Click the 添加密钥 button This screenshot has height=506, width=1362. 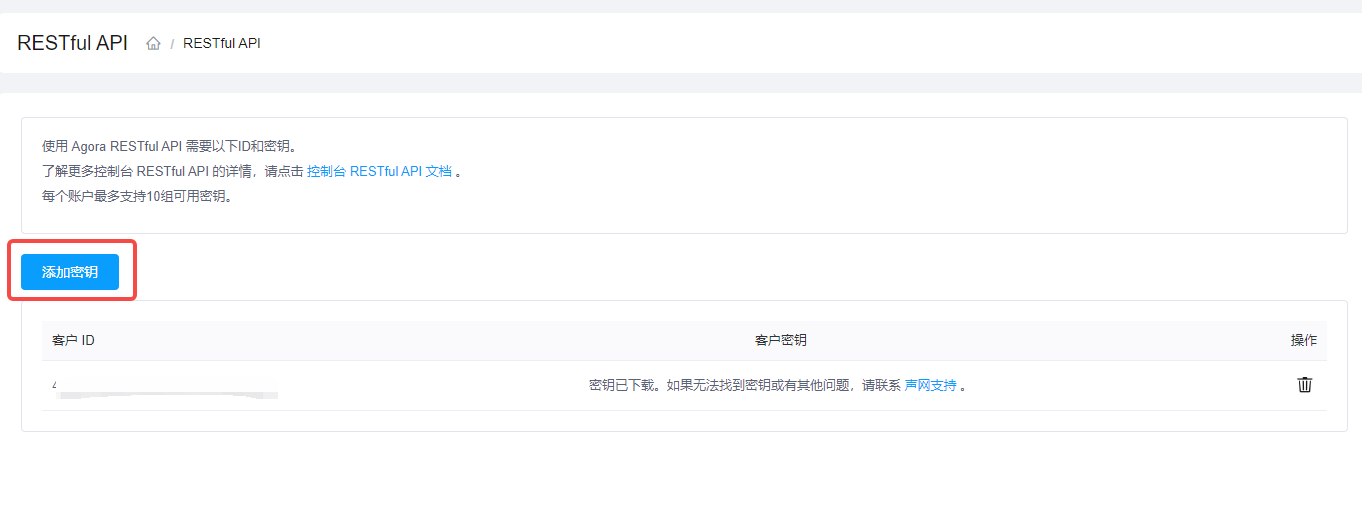(x=70, y=272)
